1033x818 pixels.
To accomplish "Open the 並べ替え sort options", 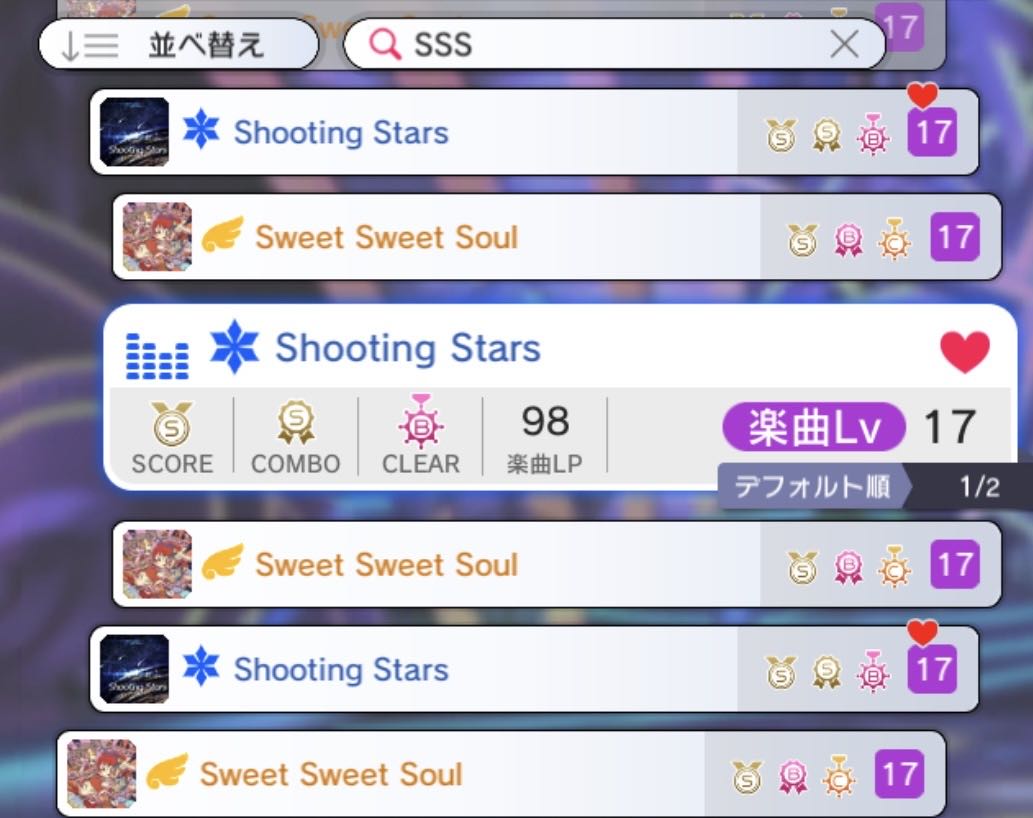I will pos(179,44).
